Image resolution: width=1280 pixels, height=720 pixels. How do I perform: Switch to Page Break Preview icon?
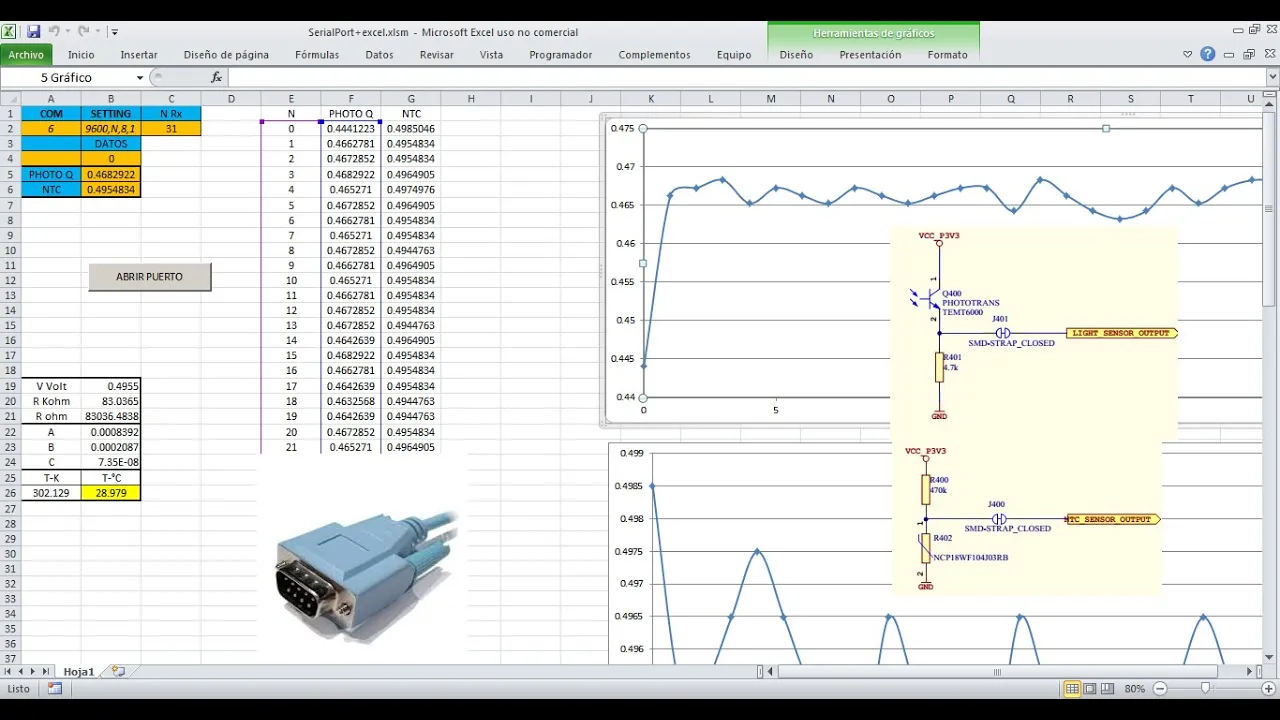[x=1109, y=689]
